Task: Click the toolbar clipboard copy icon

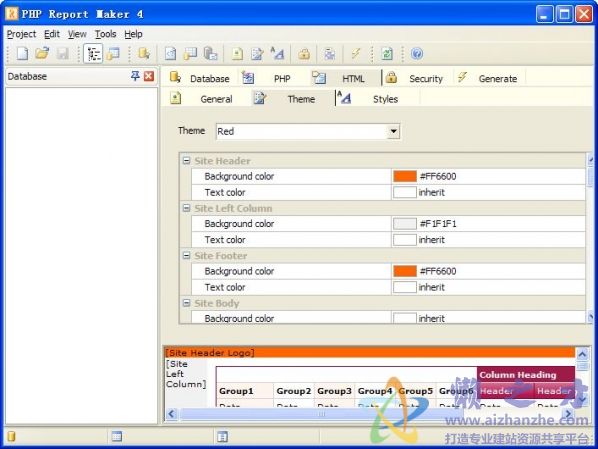Action: click(x=210, y=53)
